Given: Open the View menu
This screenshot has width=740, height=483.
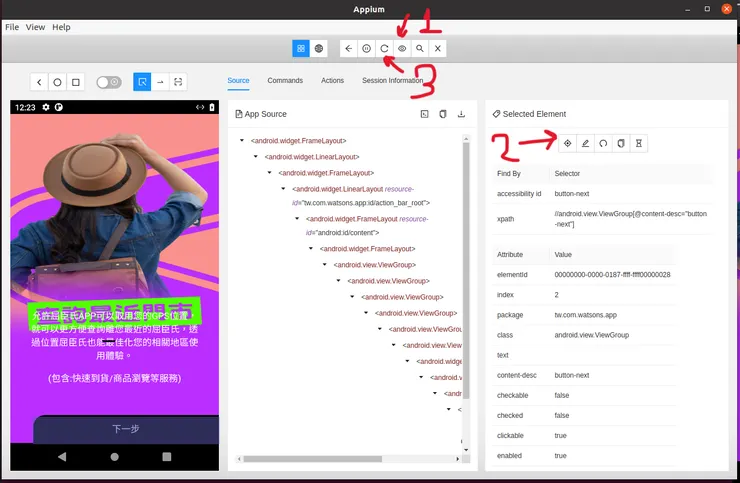Looking at the screenshot, I should tap(35, 27).
